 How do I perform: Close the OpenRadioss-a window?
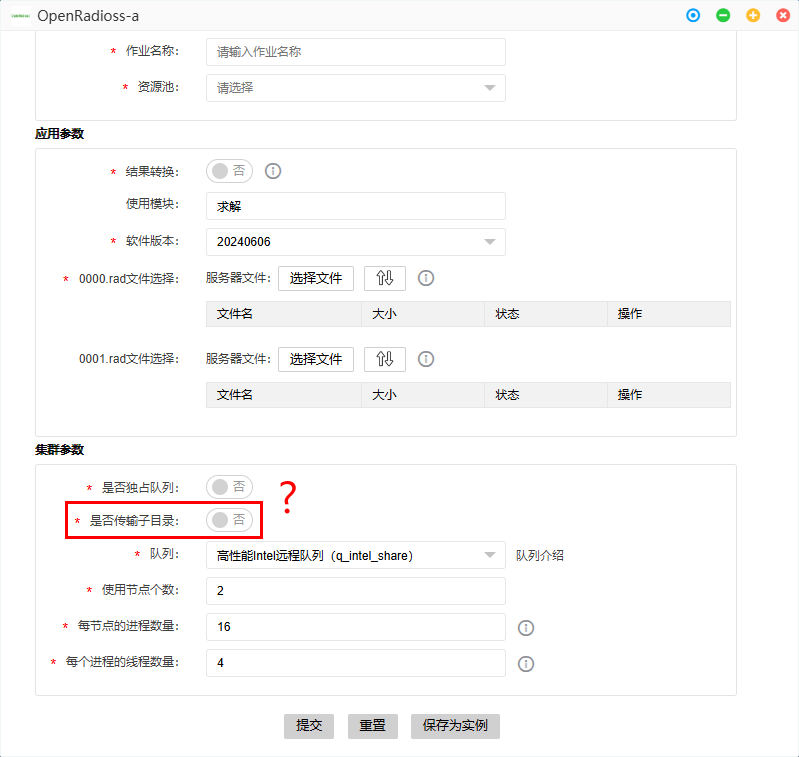pyautogui.click(x=783, y=15)
